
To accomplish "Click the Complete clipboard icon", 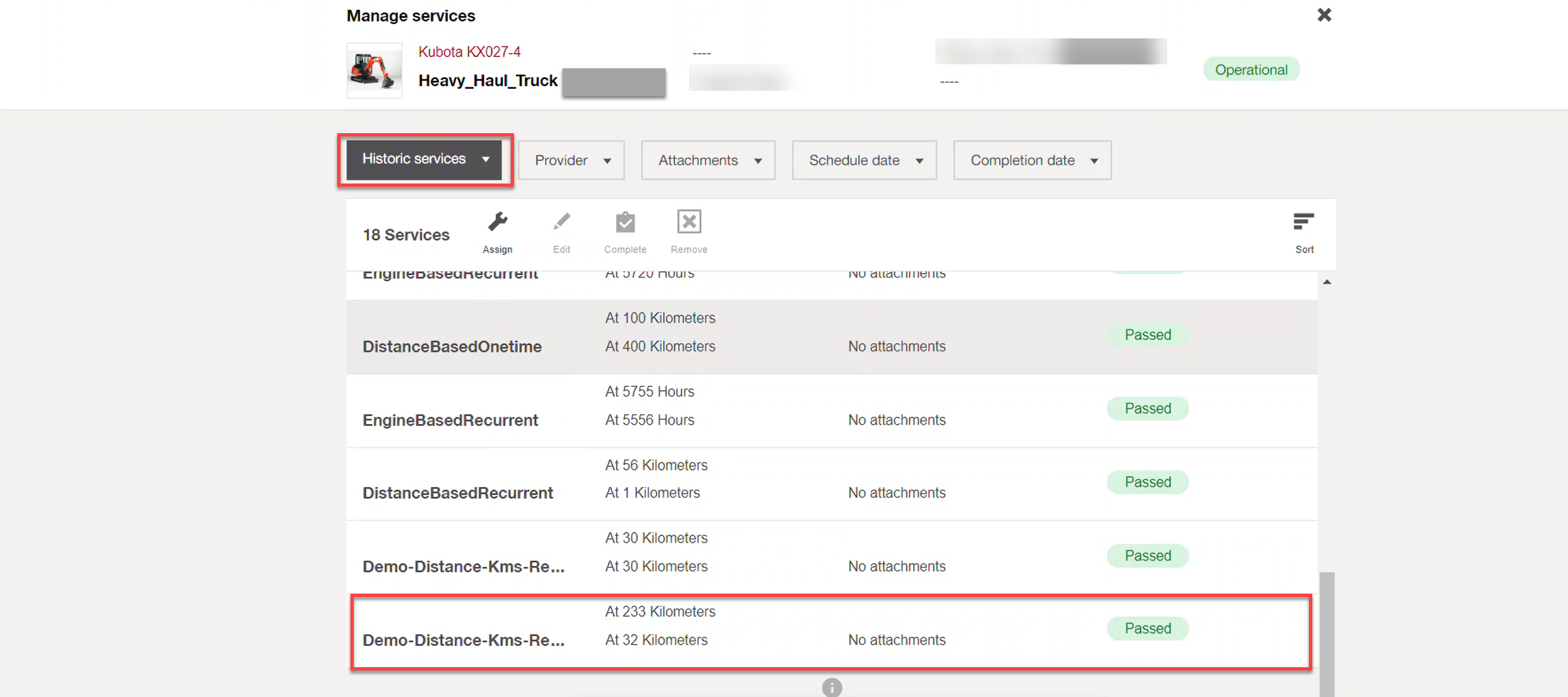I will pos(625,223).
